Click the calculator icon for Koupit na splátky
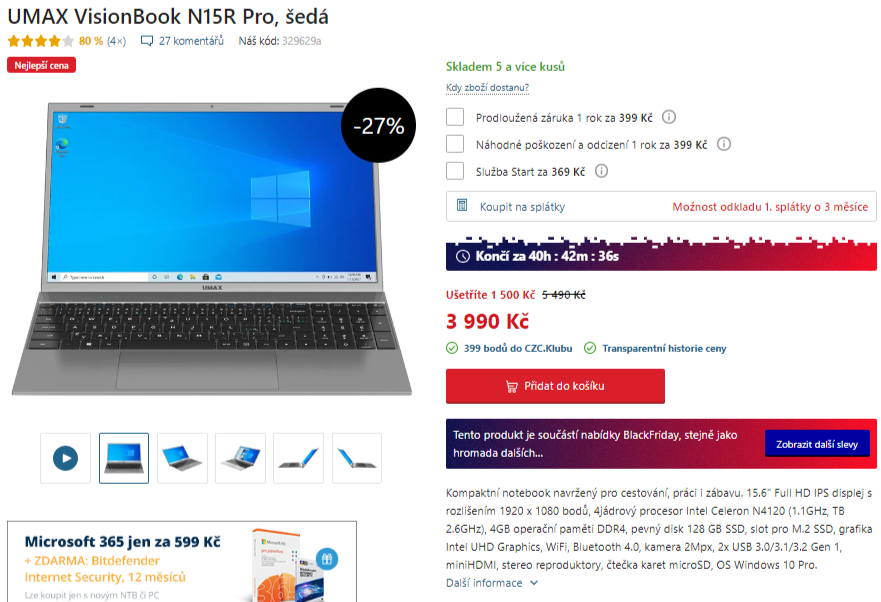The height and width of the screenshot is (602, 881). coord(462,205)
